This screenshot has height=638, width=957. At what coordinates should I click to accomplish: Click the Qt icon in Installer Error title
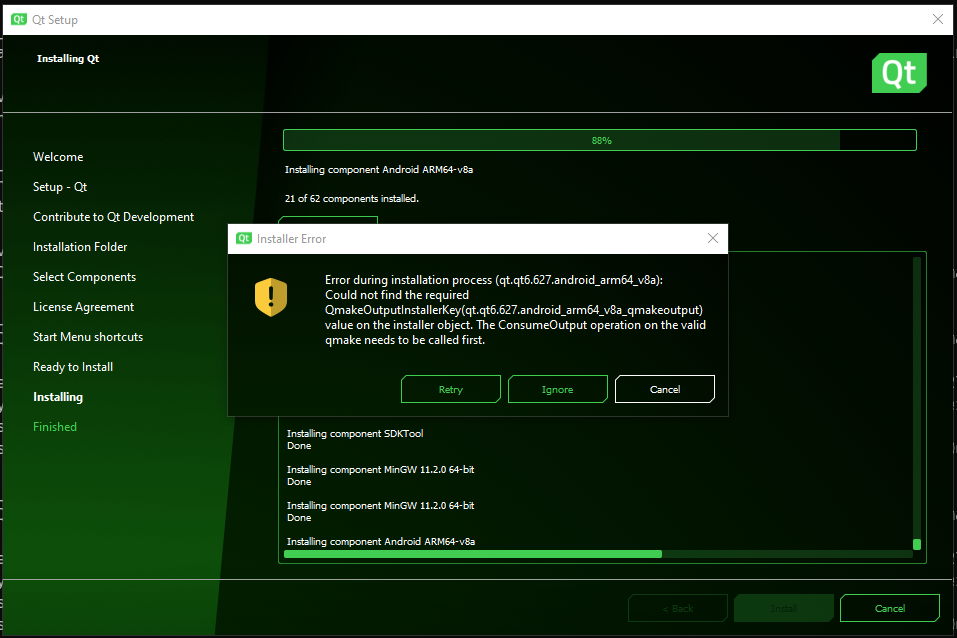point(244,238)
